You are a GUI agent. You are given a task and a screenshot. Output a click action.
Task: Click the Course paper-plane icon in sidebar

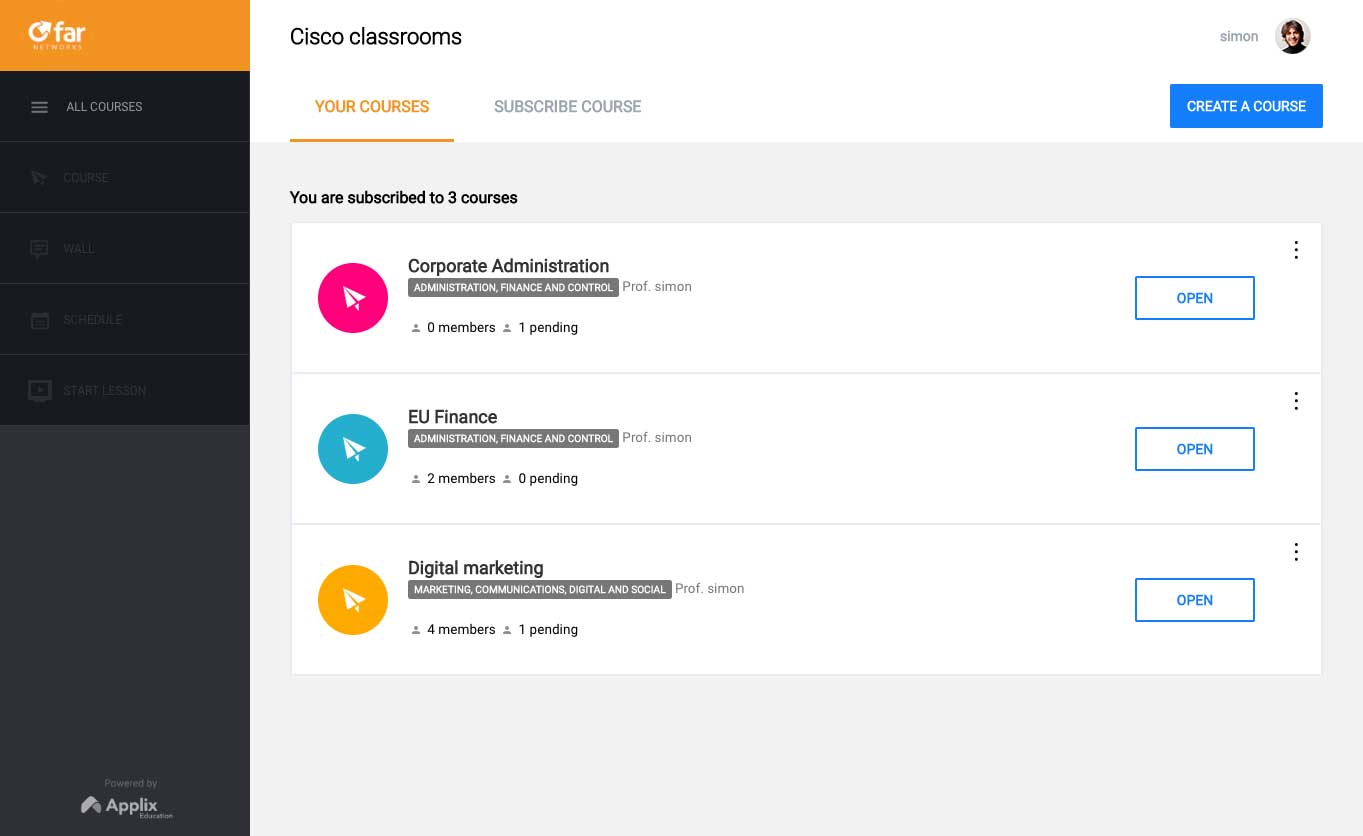click(40, 178)
